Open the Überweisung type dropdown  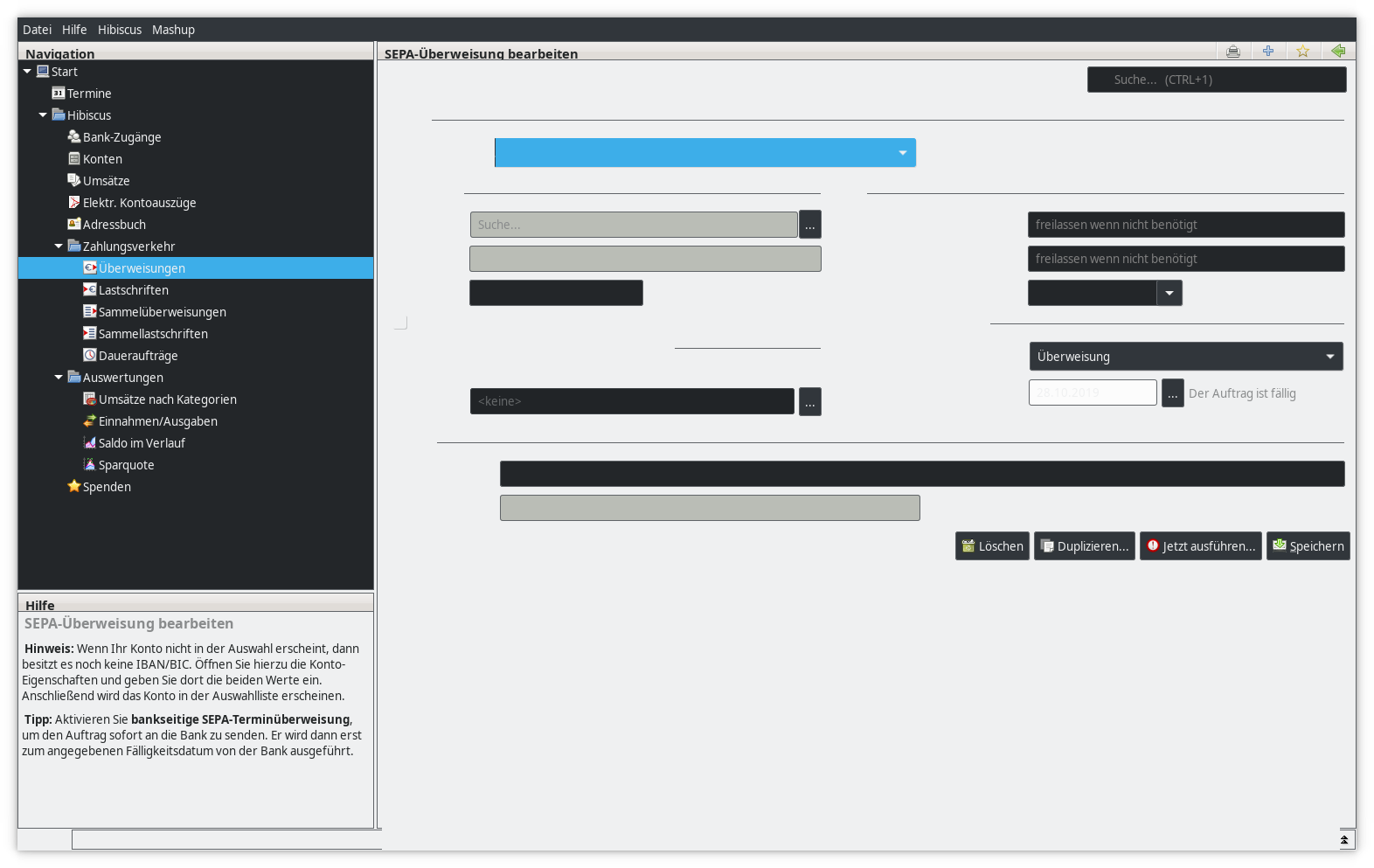click(x=1185, y=357)
